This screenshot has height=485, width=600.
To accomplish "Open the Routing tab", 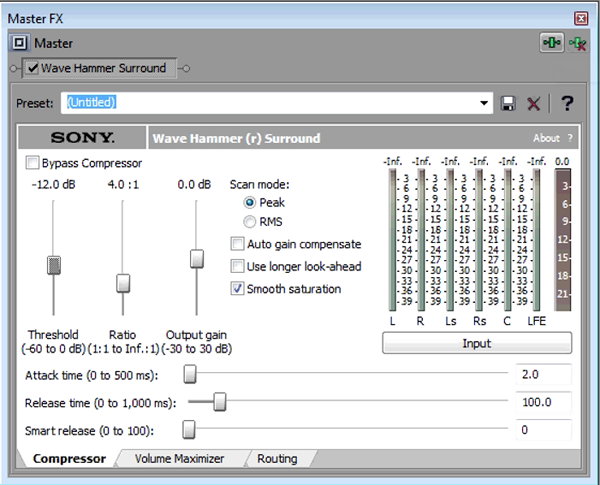I will 277,458.
